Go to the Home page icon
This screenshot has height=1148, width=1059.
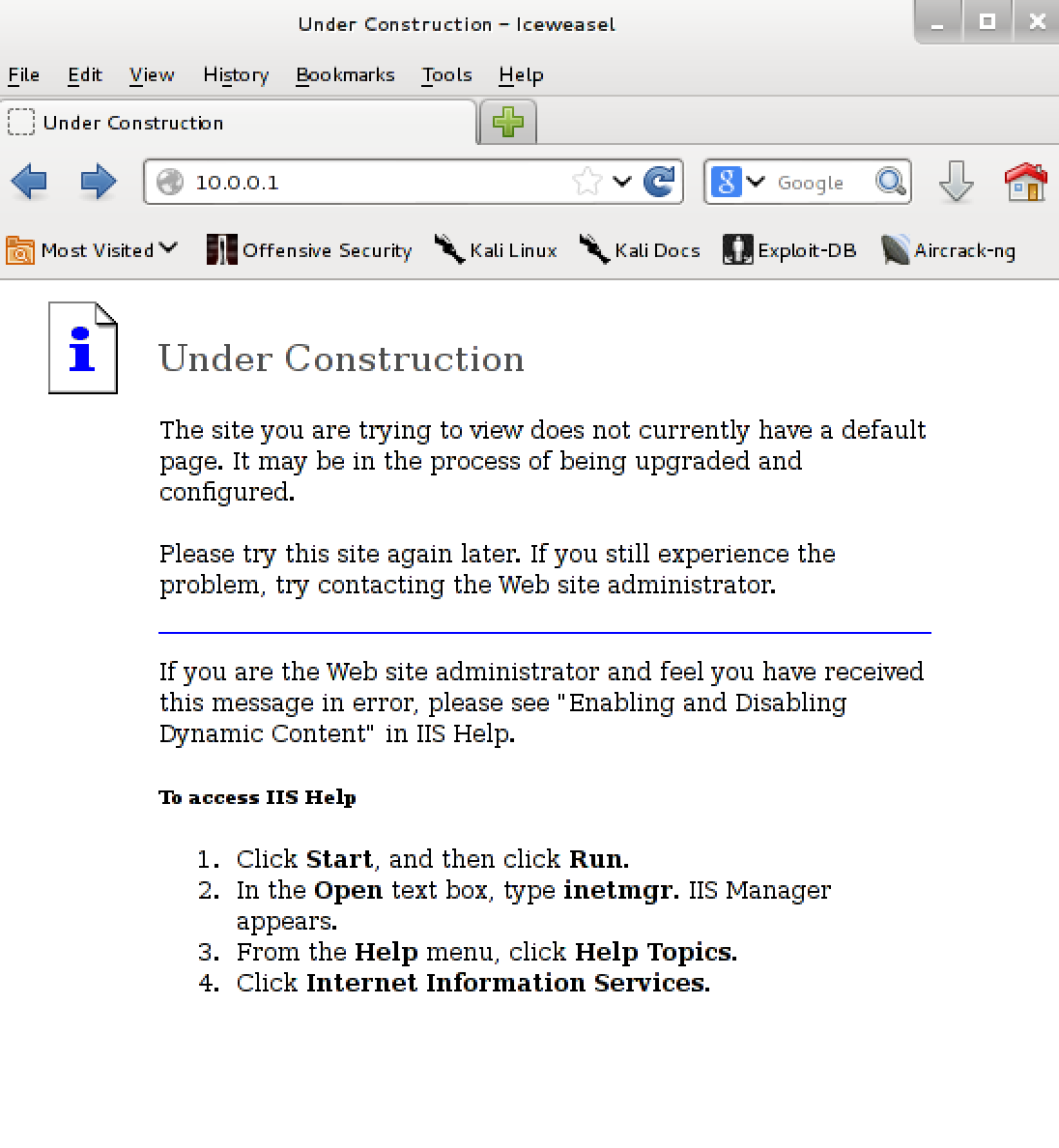(x=1026, y=182)
